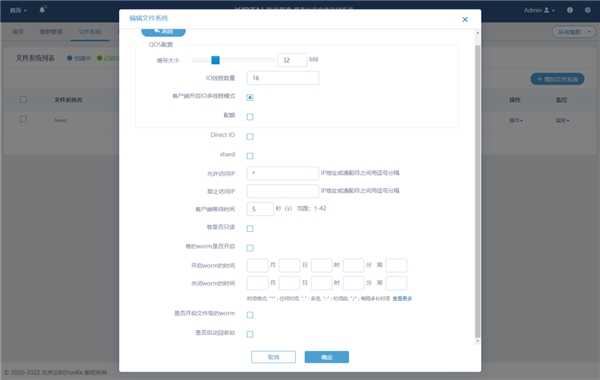Click 关闭worm的时间 hour field
Image resolution: width=600 pixels, height=380 pixels.
point(321,283)
